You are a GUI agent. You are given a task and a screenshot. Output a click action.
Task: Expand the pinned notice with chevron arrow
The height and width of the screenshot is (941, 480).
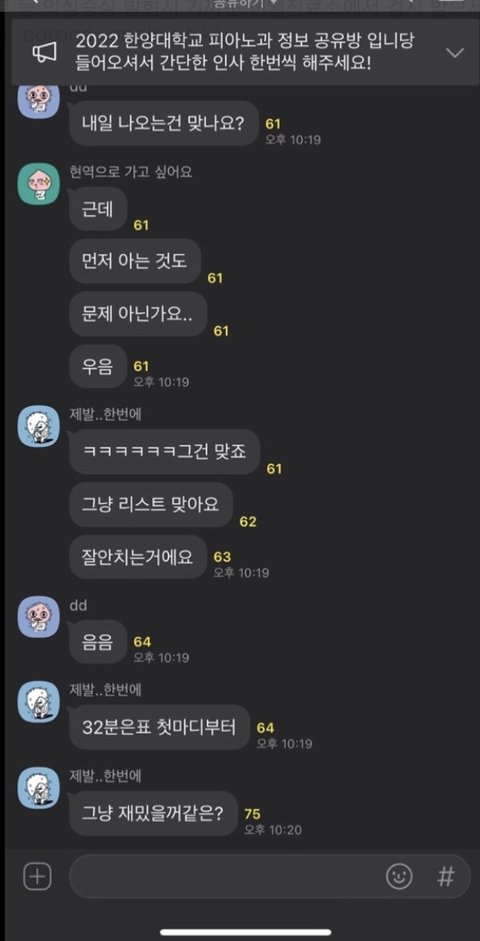pos(455,53)
